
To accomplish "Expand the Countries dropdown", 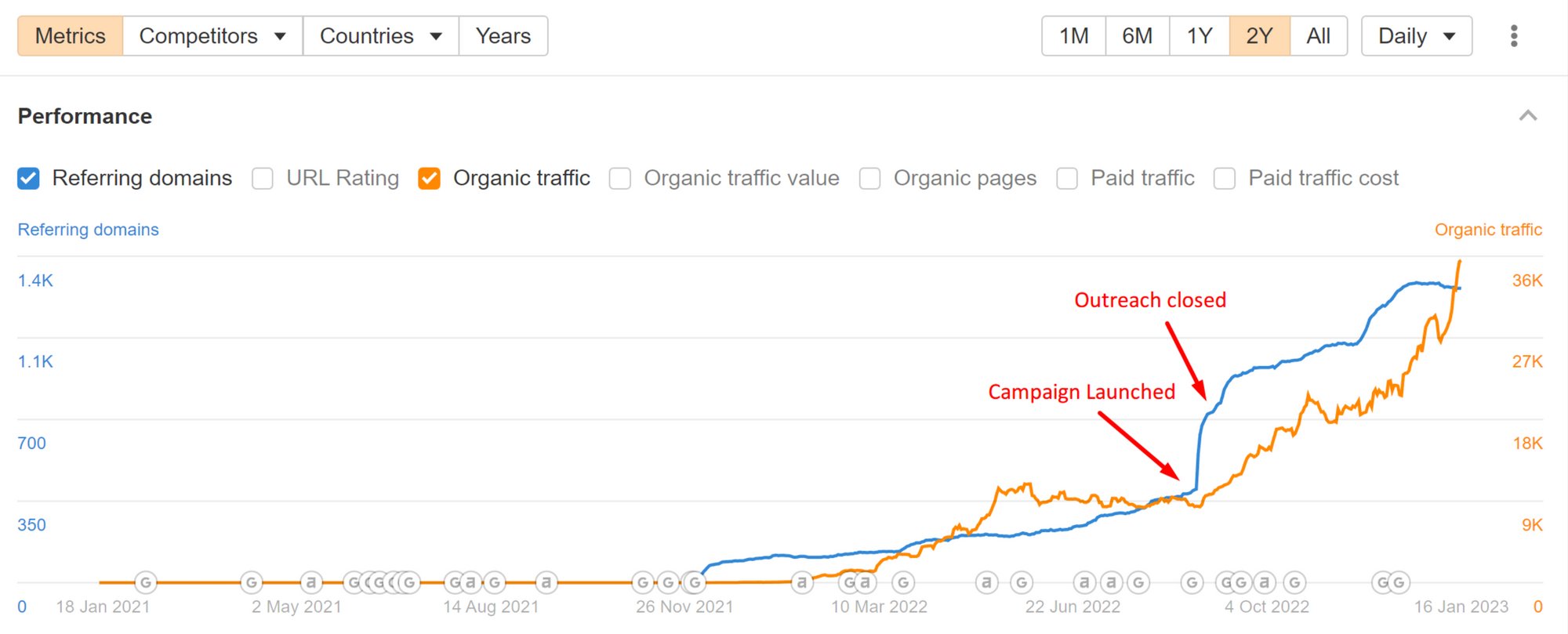I will click(381, 36).
